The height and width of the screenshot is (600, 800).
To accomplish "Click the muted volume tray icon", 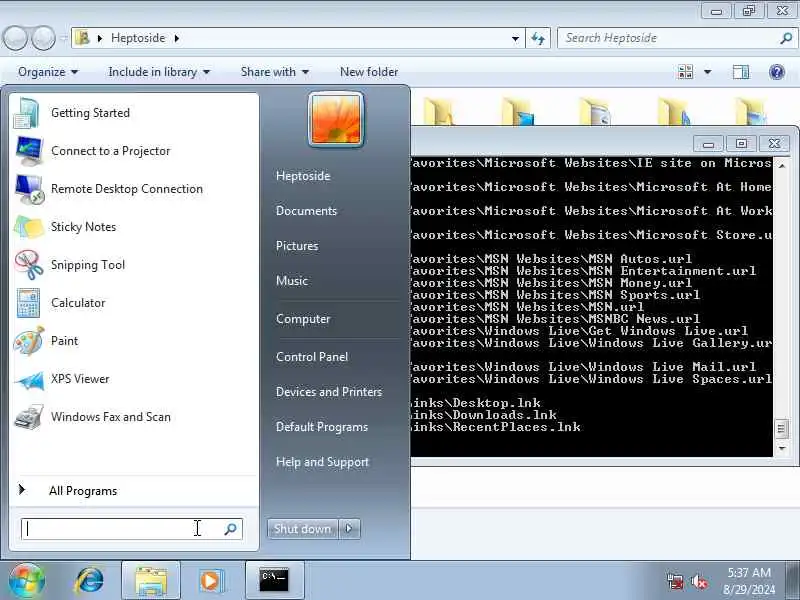I will [698, 581].
